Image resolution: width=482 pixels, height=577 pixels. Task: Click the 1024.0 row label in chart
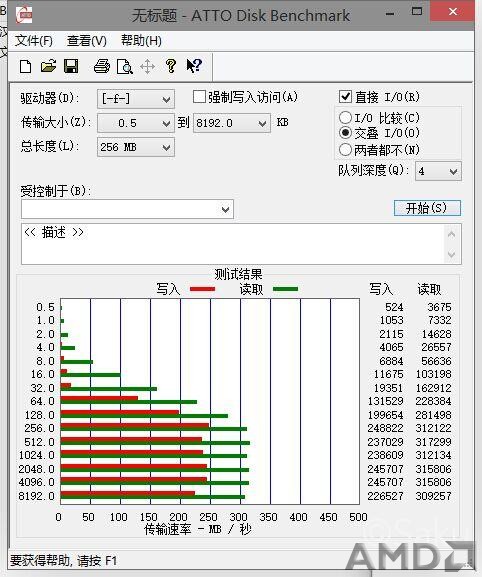click(37, 455)
